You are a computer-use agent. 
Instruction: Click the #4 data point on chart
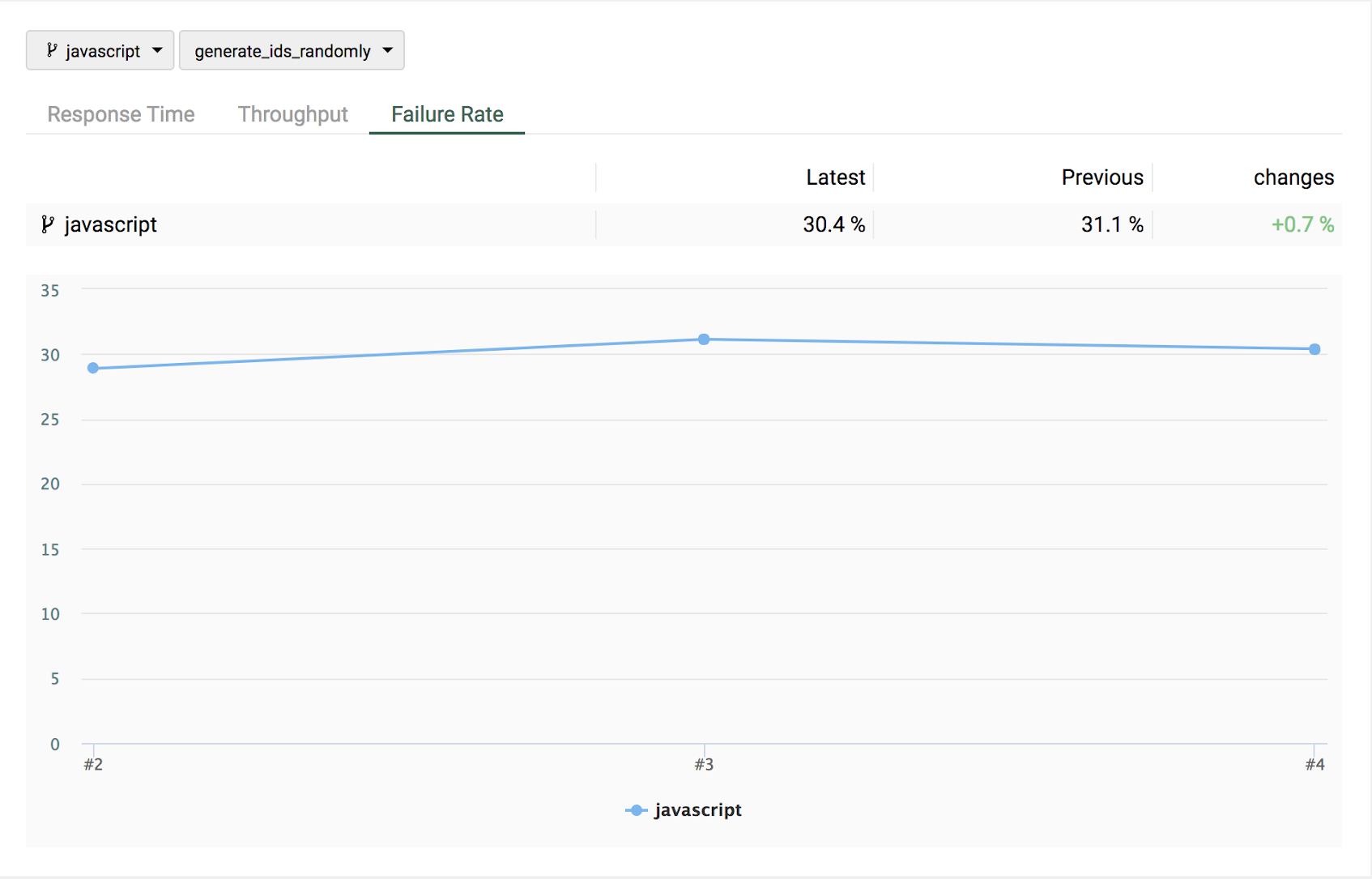[1314, 349]
